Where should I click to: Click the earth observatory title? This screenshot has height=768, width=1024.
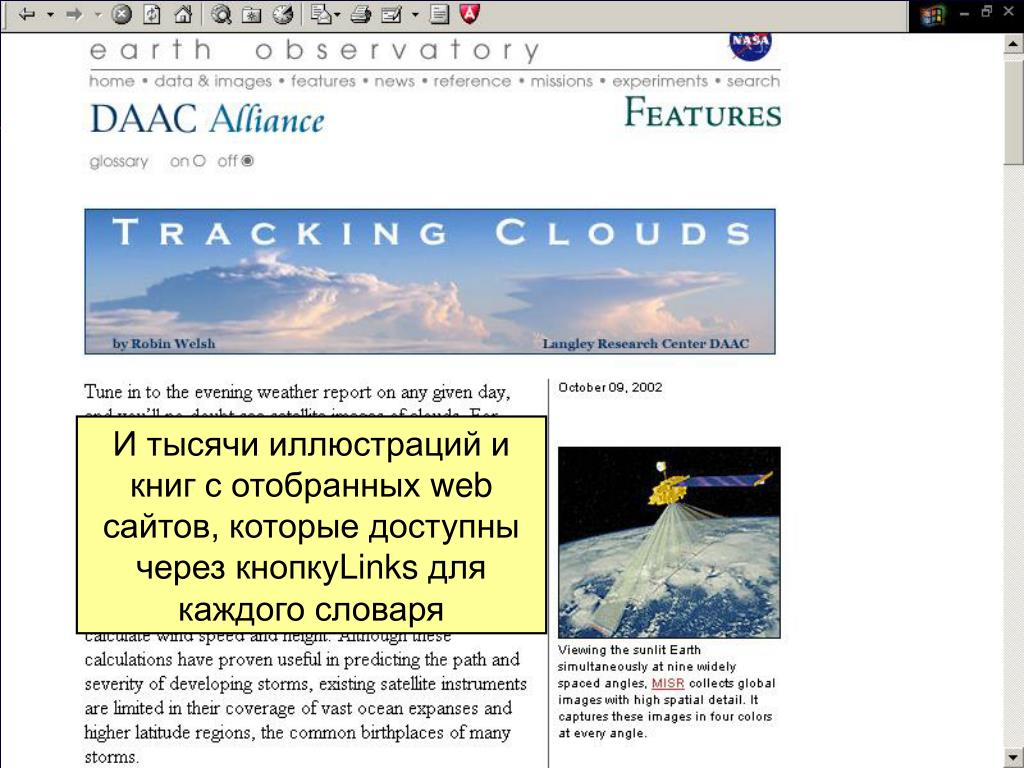pyautogui.click(x=315, y=50)
